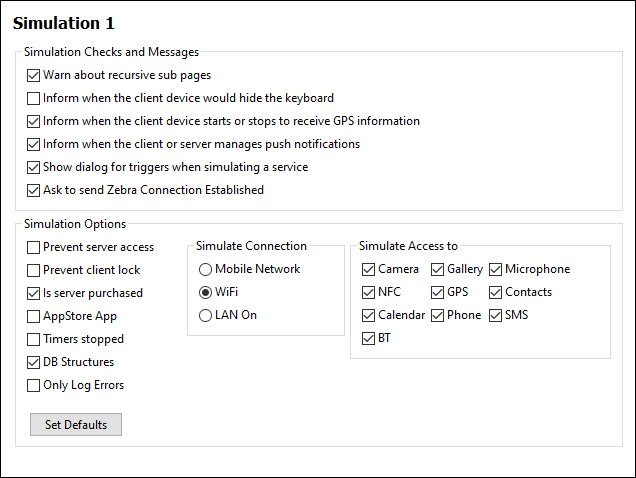Toggle GPS information inform checkbox
The image size is (636, 478).
click(x=34, y=121)
